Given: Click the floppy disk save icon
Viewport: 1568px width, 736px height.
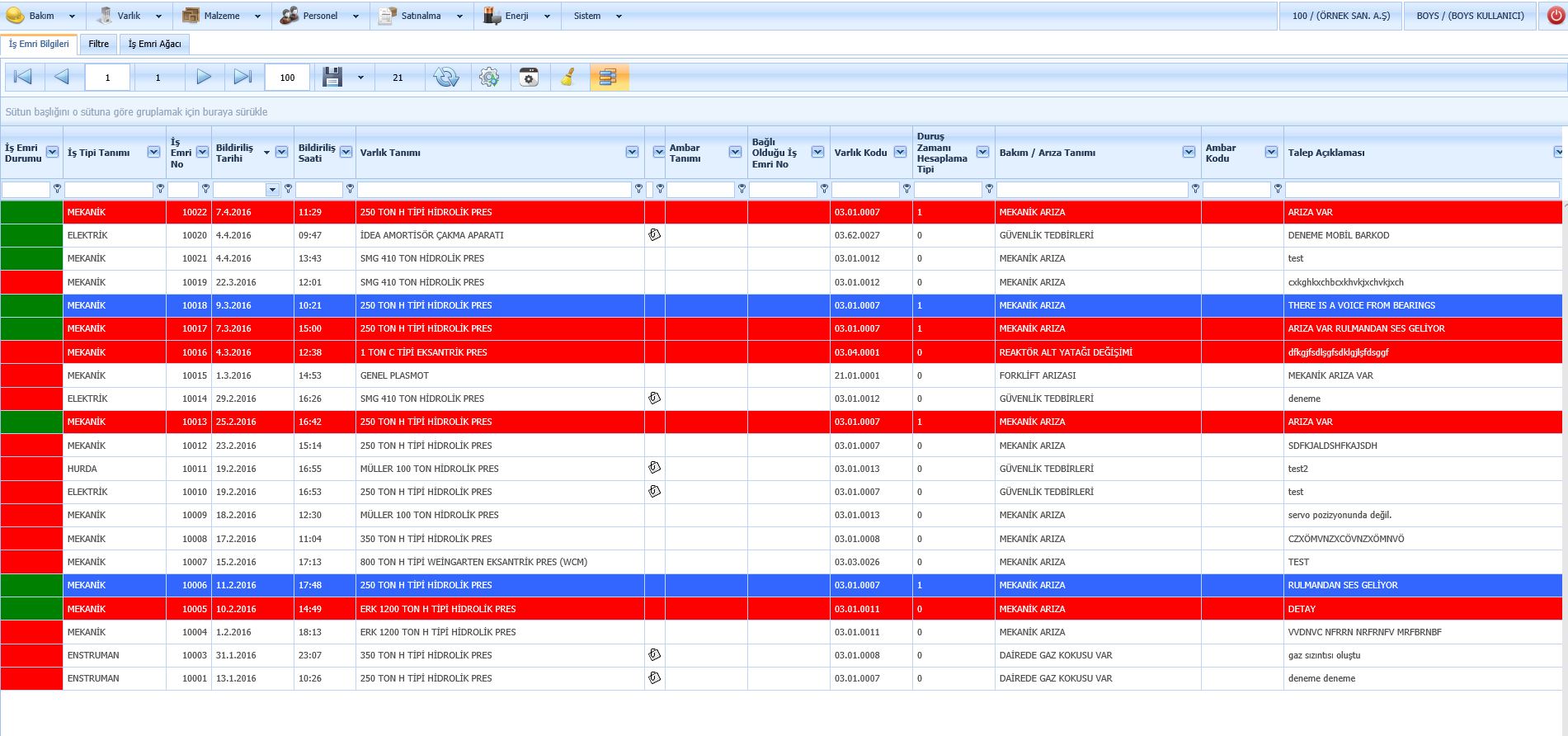Looking at the screenshot, I should pos(332,77).
